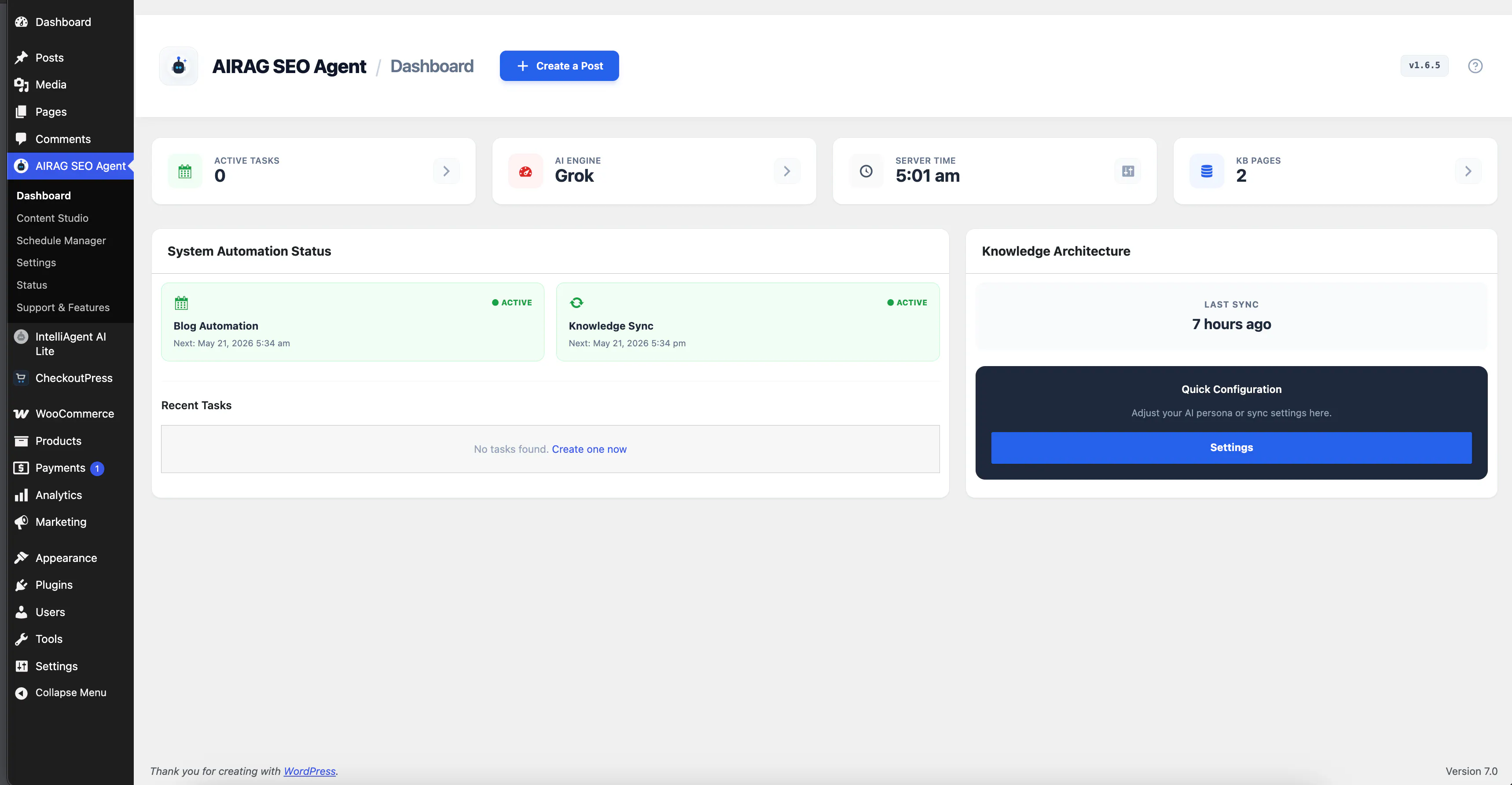
Task: Click the WordPress Settings sliders icon
Action: 21,666
